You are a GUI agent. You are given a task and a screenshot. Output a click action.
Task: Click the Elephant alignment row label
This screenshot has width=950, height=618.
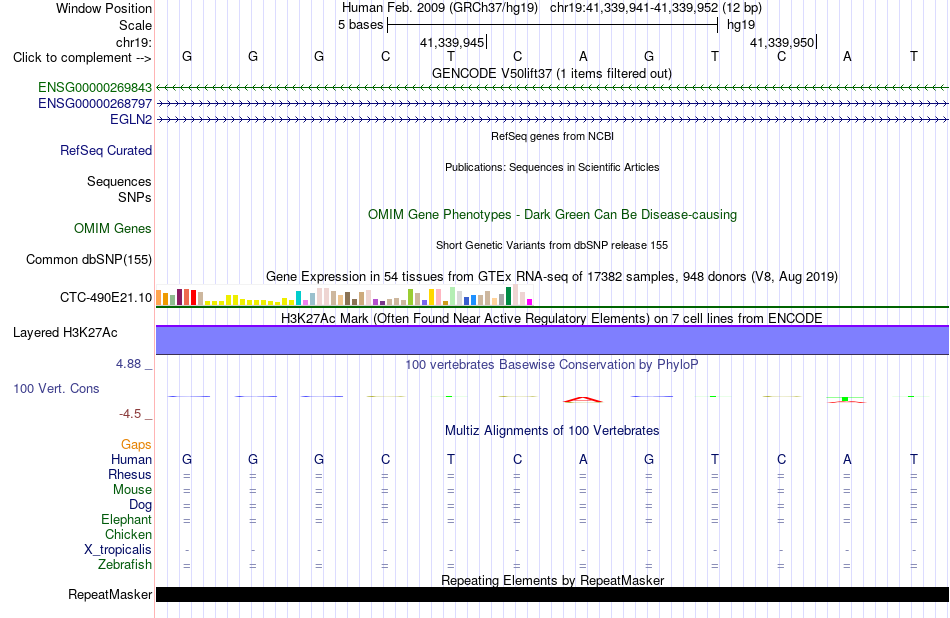[127, 519]
